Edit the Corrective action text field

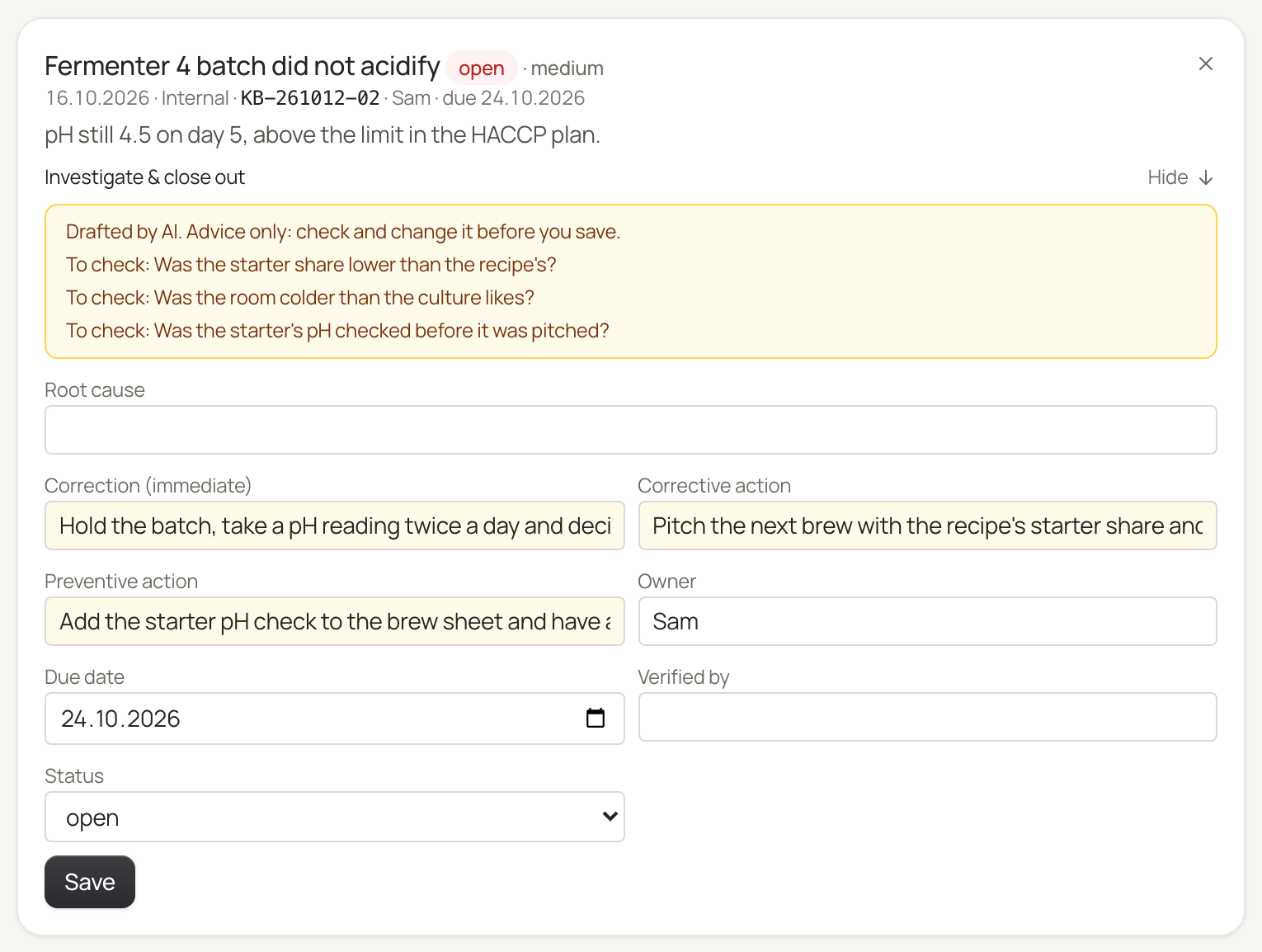click(x=928, y=525)
